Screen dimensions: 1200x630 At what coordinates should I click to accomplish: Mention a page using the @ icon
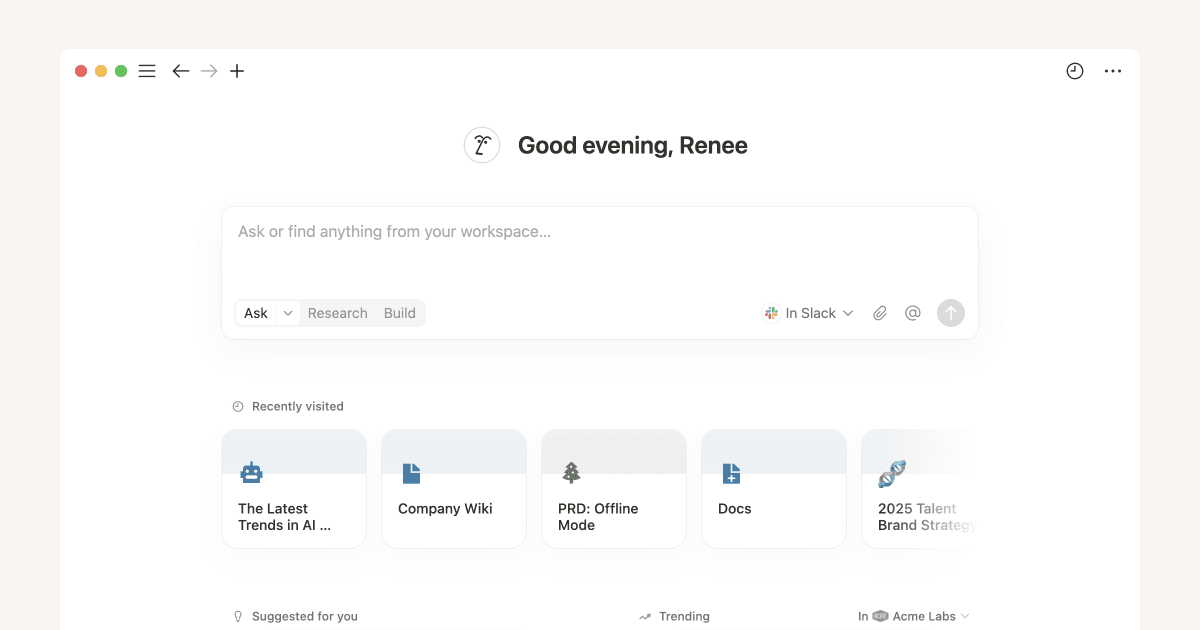tap(912, 313)
